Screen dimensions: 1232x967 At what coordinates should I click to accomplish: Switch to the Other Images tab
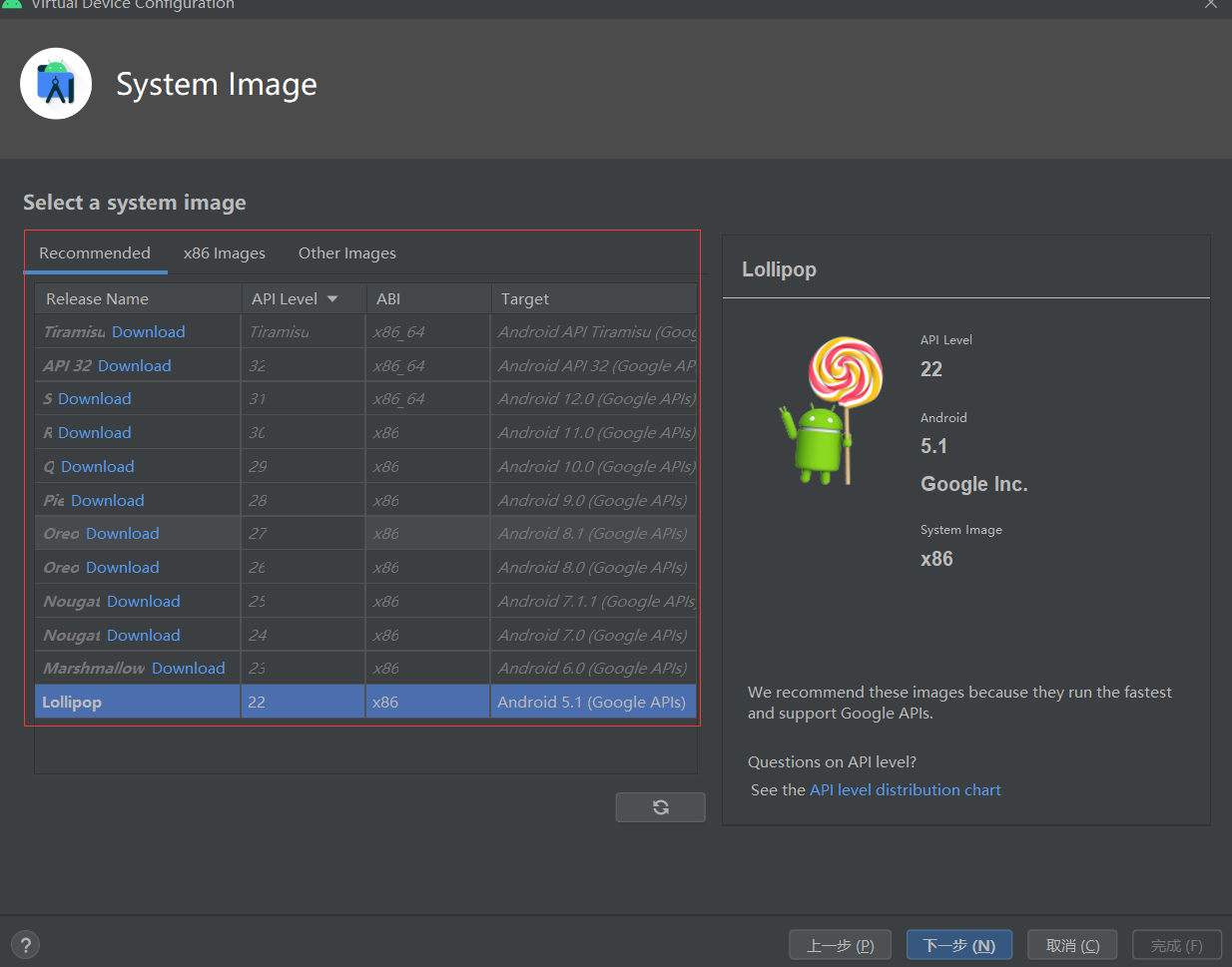click(347, 252)
